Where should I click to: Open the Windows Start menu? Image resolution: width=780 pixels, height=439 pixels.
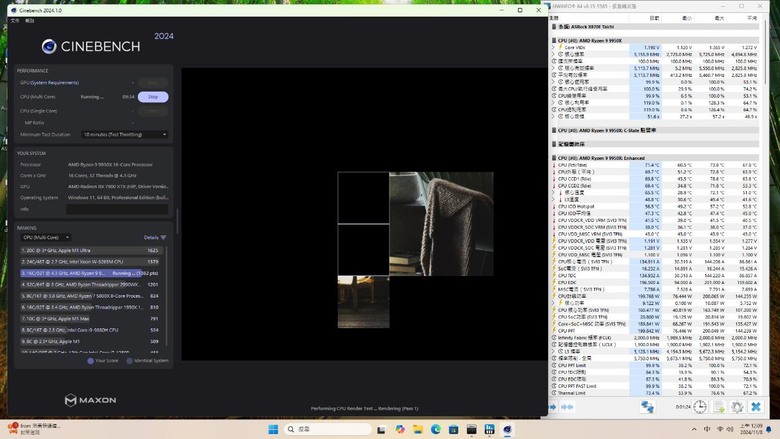(273, 430)
